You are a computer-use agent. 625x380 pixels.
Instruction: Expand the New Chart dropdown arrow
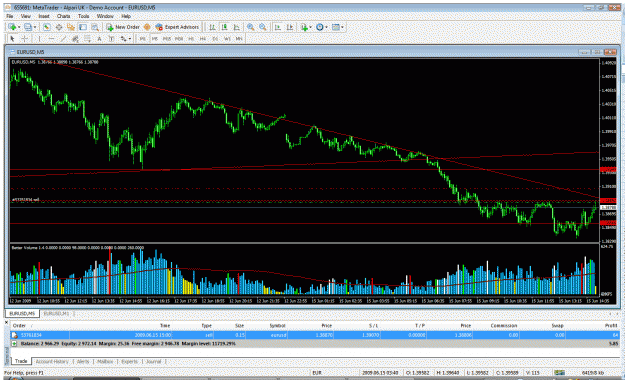coord(19,27)
